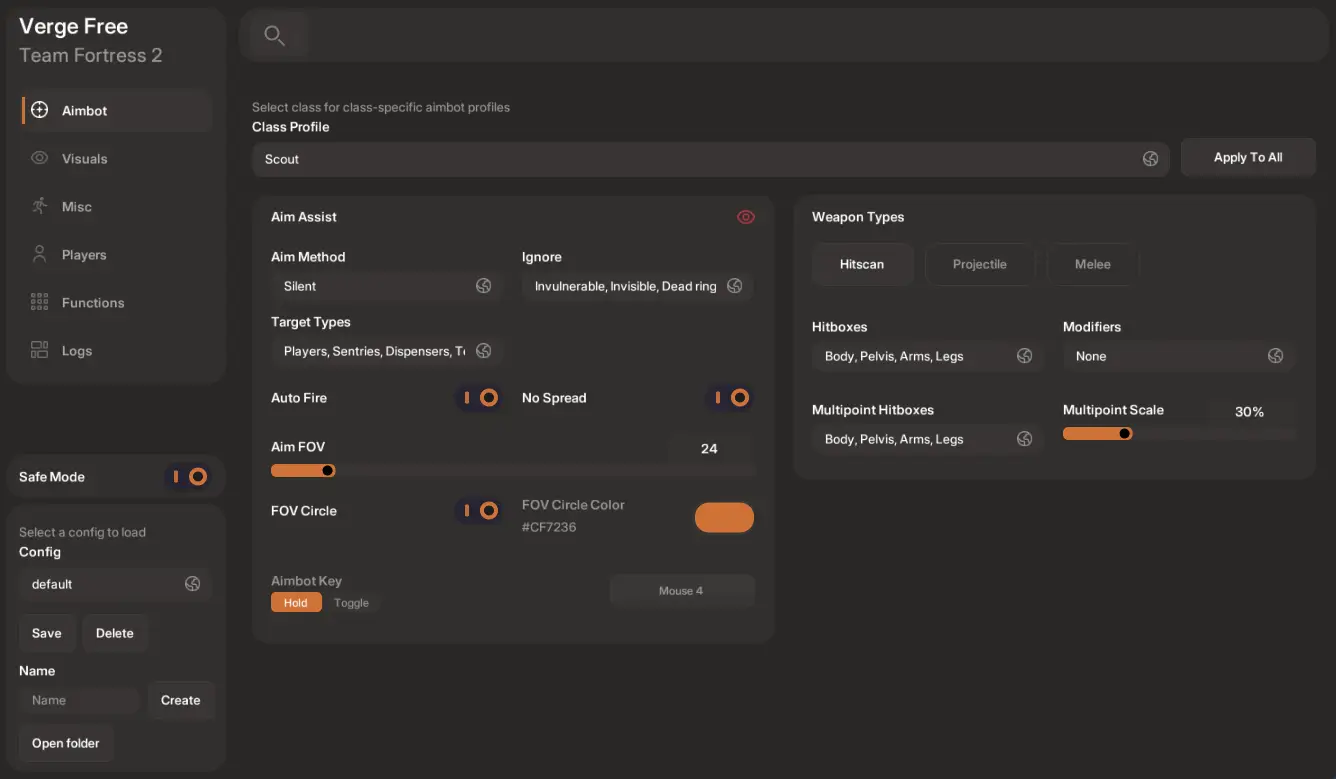
Task: Toggle the FOV Circle switch
Action: pyautogui.click(x=479, y=511)
